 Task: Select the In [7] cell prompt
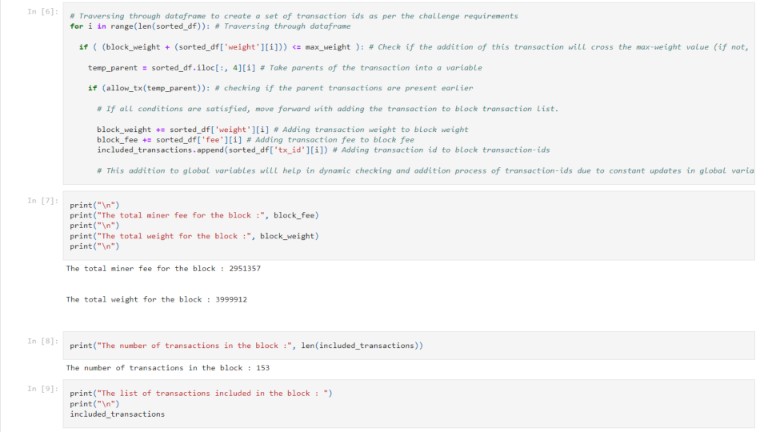(43, 200)
